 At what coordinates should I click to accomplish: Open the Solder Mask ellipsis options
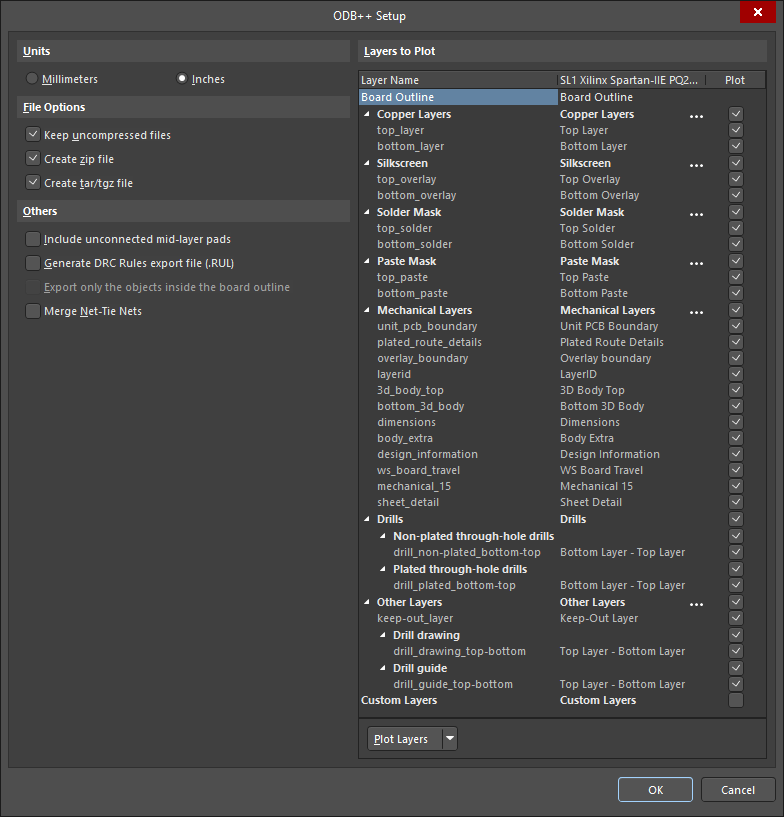click(x=696, y=214)
